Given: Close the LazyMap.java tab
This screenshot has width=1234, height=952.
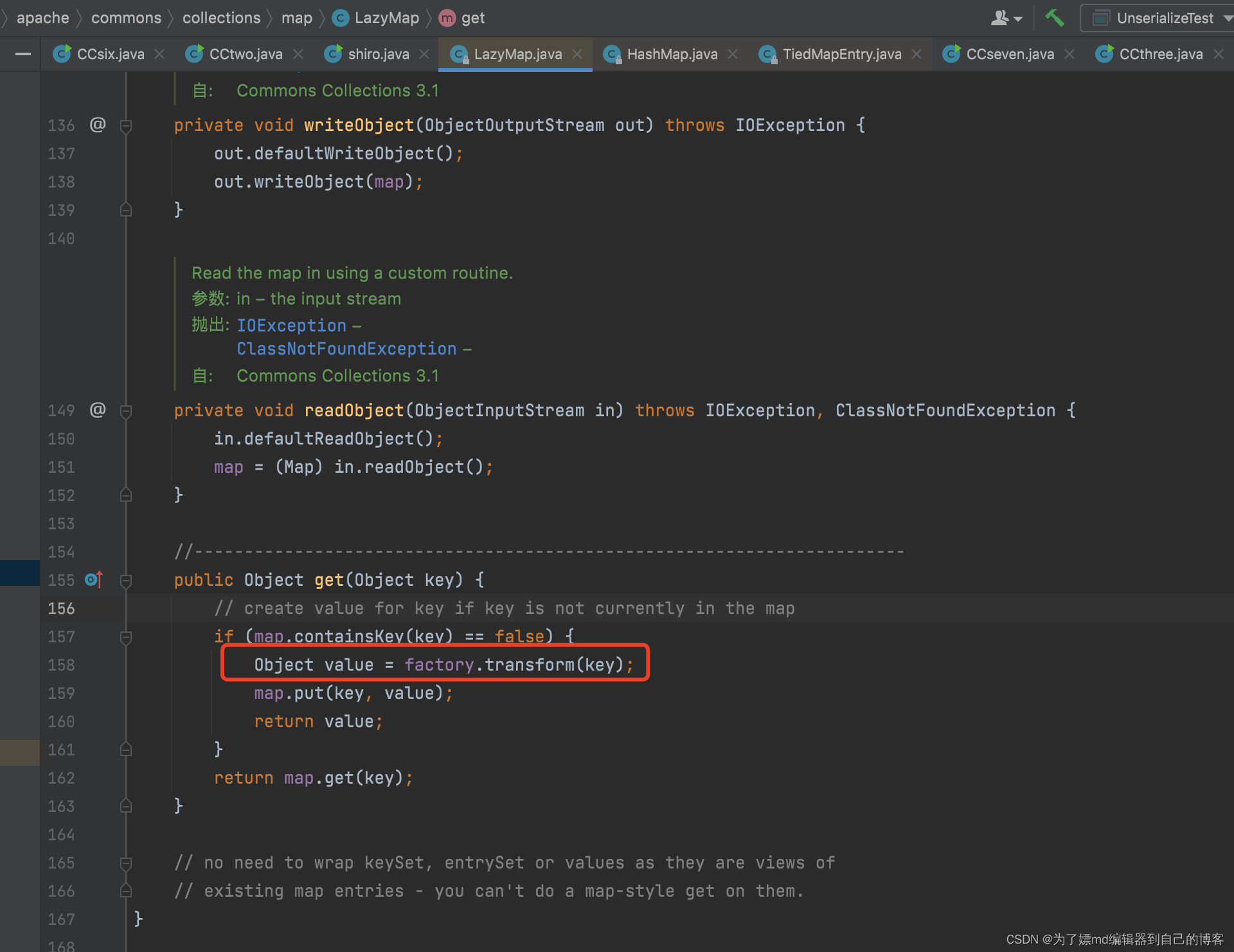Looking at the screenshot, I should point(577,55).
